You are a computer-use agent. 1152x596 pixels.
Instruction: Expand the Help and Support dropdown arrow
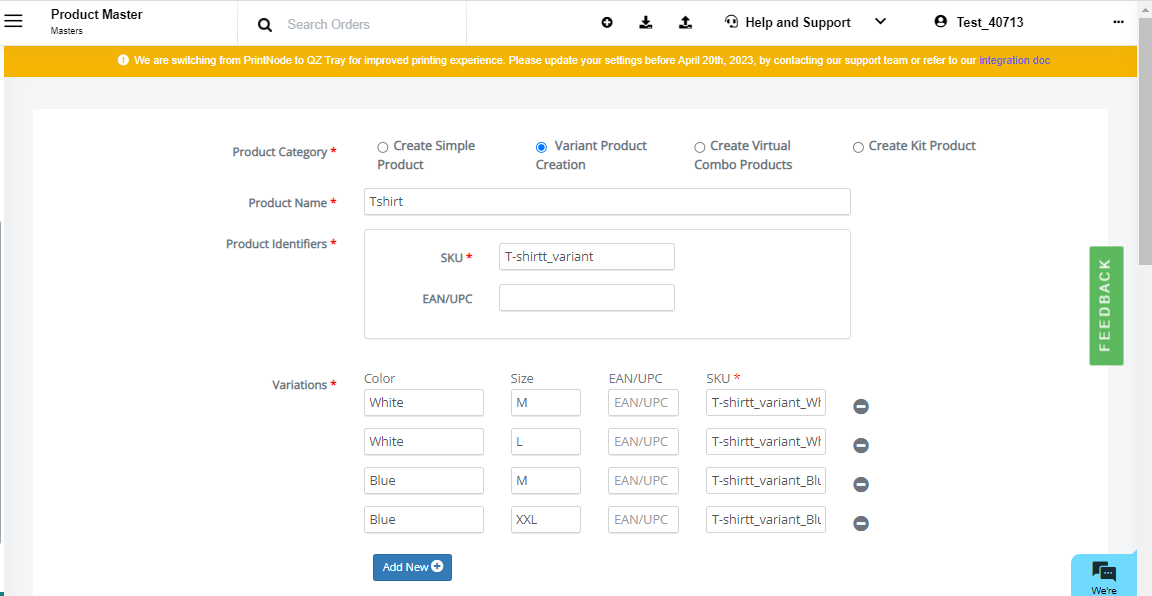880,22
